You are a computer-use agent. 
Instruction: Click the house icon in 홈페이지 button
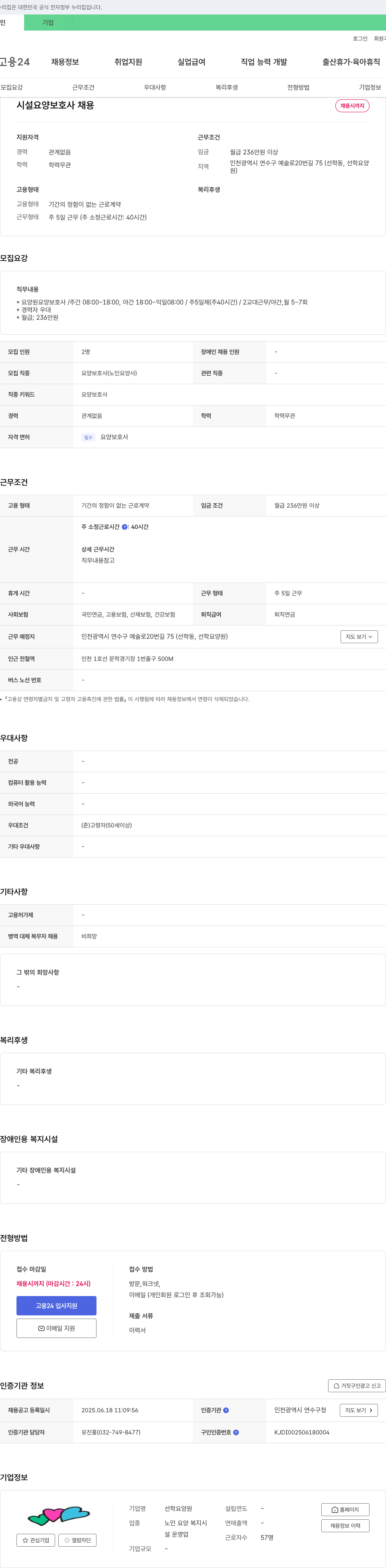(x=335, y=1510)
